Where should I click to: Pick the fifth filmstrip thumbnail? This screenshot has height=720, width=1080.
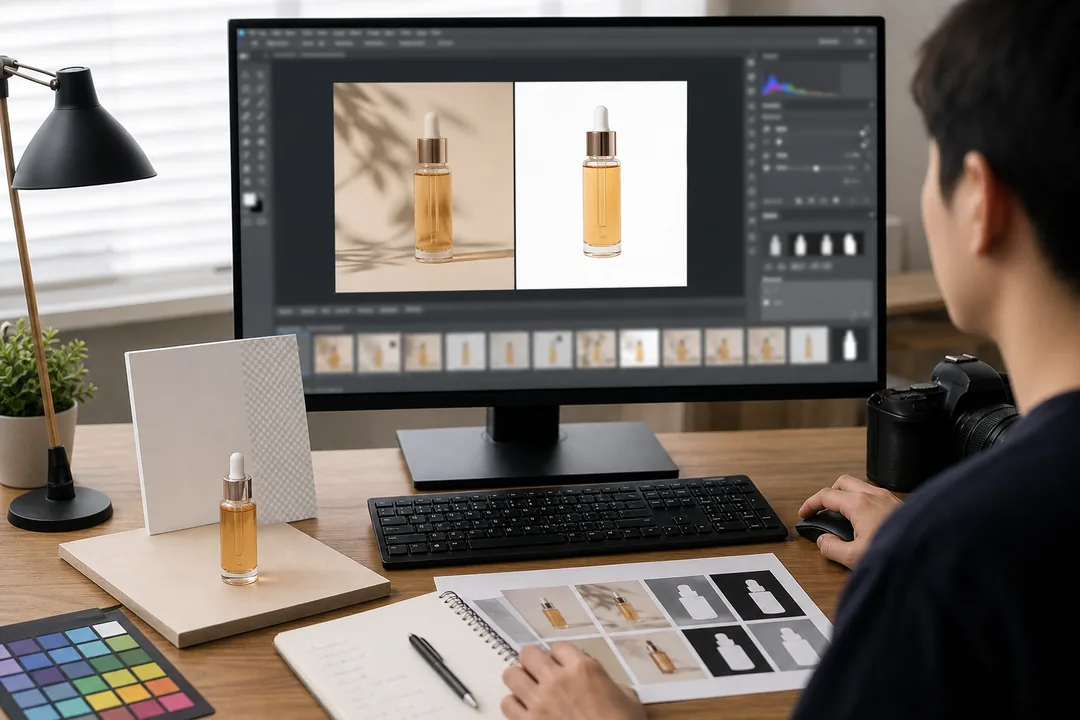tap(509, 350)
